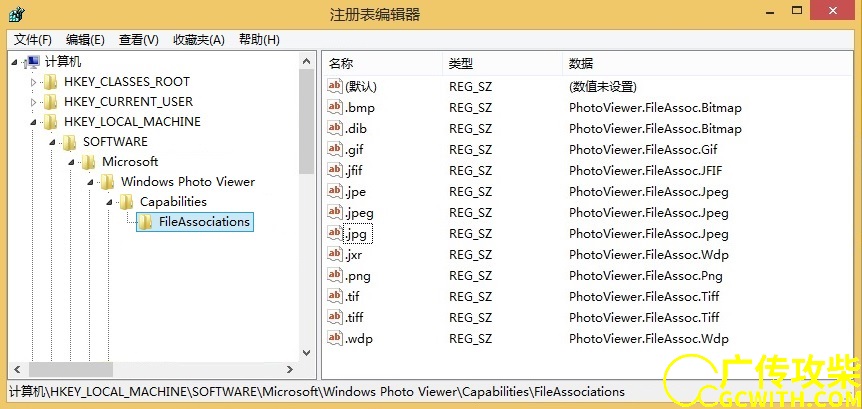Image resolution: width=862 pixels, height=409 pixels.
Task: Collapse the 计算机 root node
Action: click(14, 63)
